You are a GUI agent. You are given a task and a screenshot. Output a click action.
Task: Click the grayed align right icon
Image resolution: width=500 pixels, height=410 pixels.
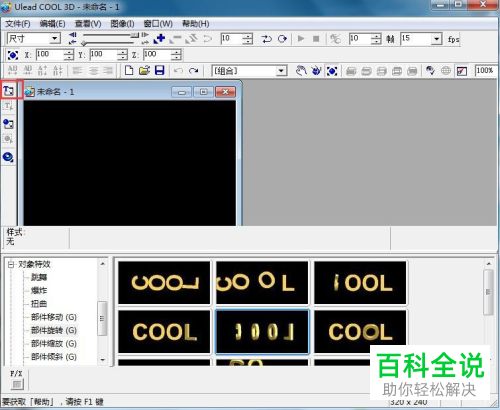pos(108,71)
